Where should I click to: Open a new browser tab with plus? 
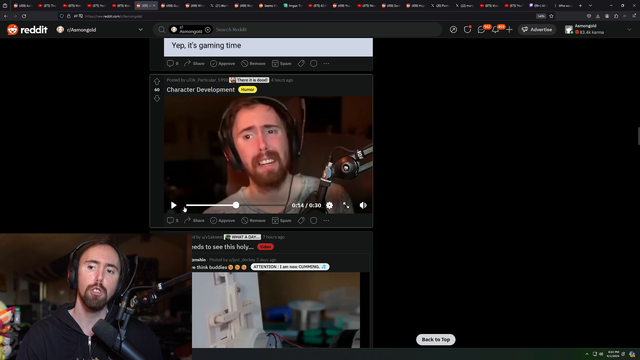point(580,5)
